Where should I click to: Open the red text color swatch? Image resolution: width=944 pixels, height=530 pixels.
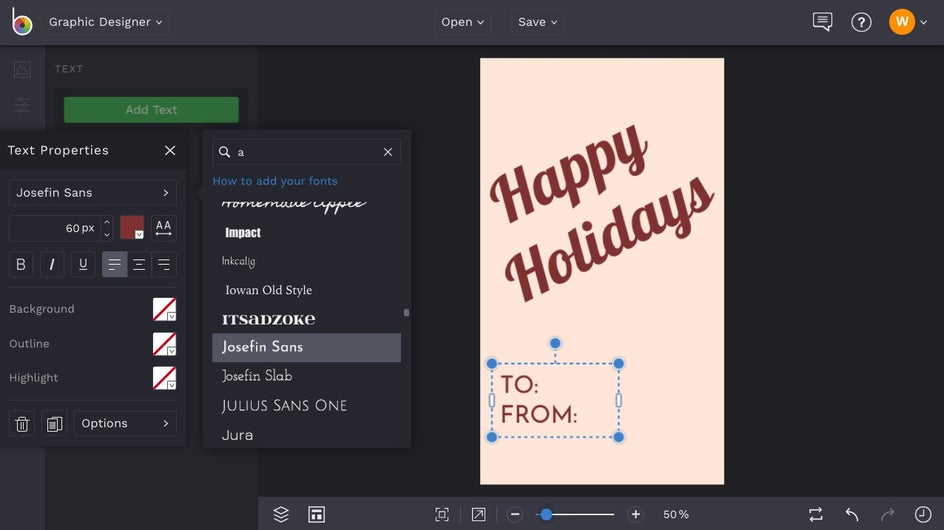tap(132, 228)
